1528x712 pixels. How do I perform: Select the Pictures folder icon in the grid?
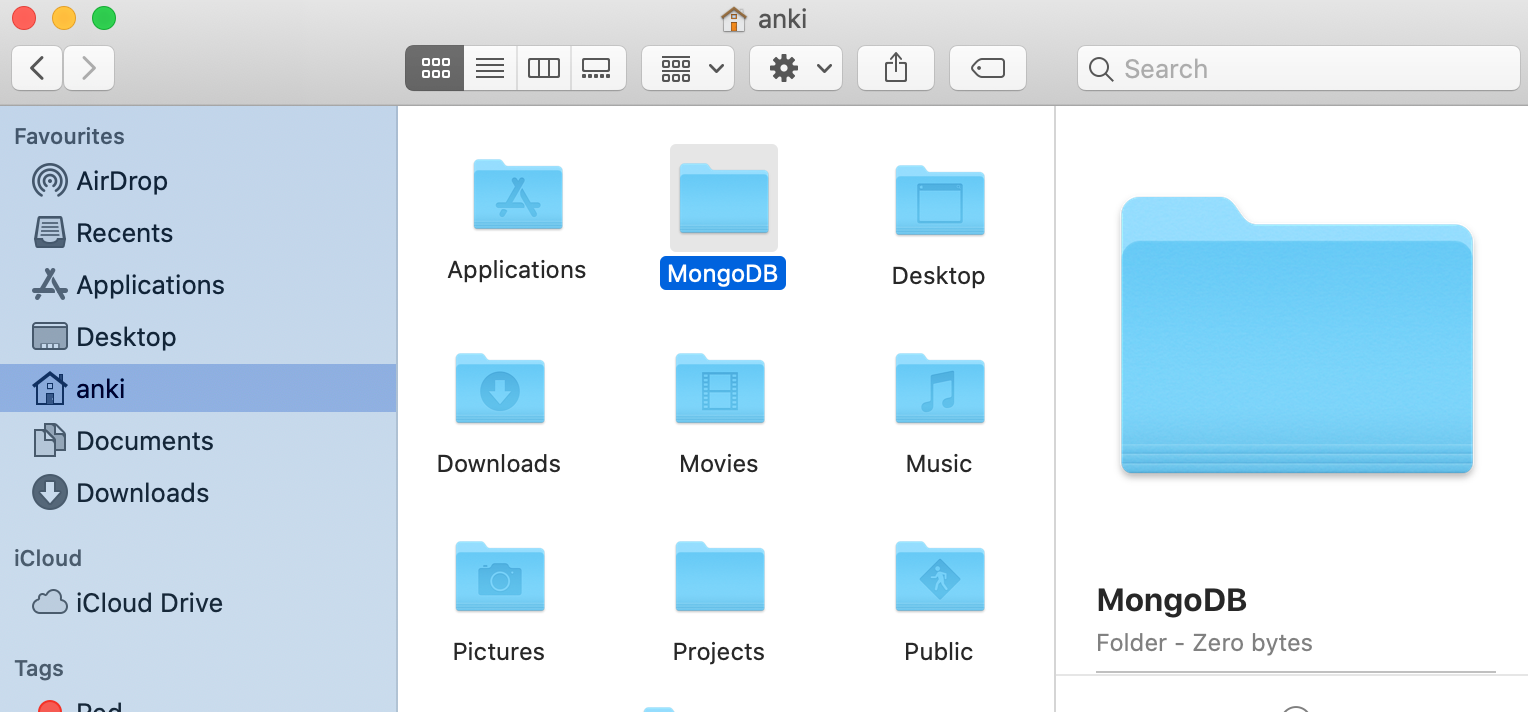click(x=500, y=576)
